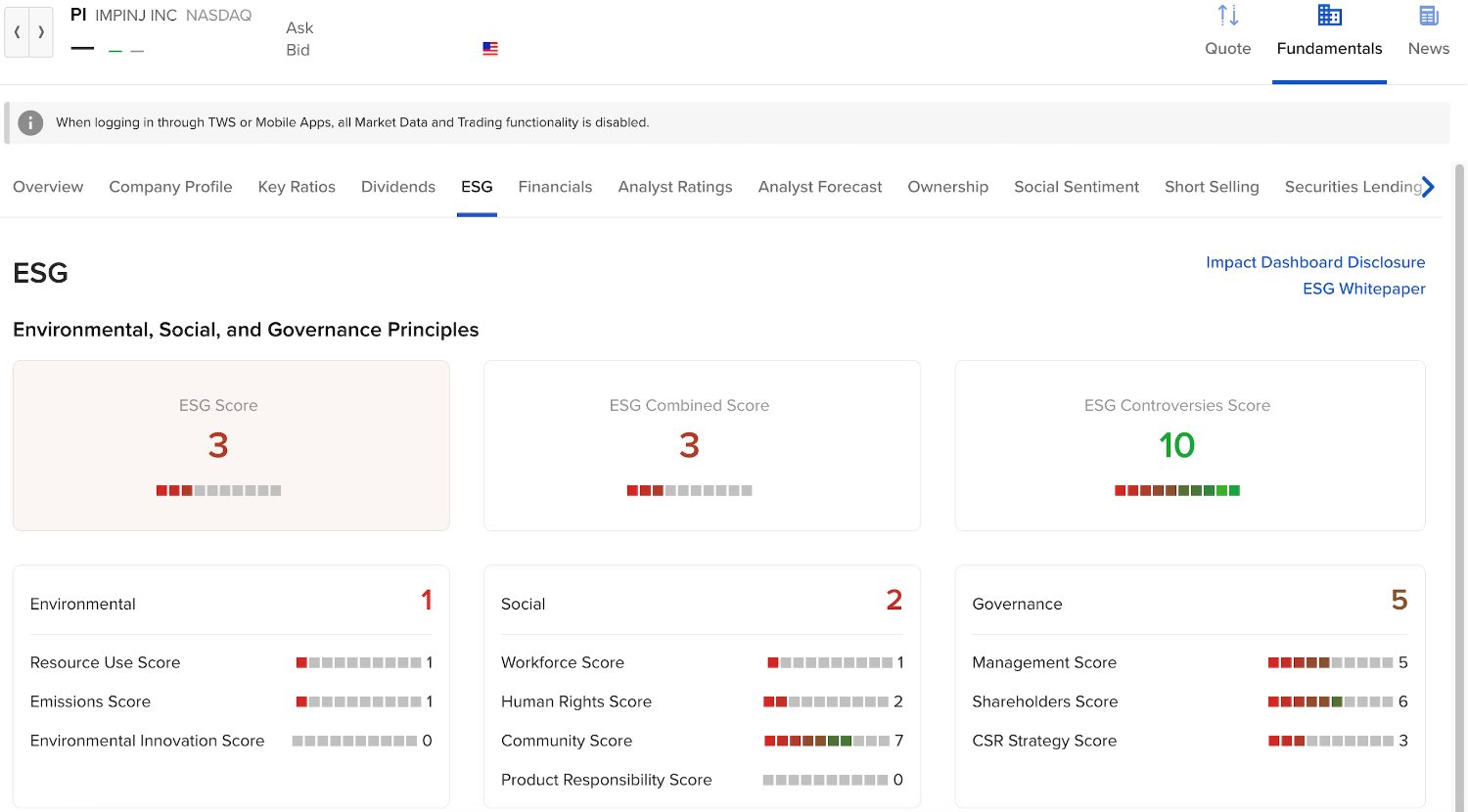The width and height of the screenshot is (1468, 812).
Task: Open the Short Selling tab
Action: coord(1212,187)
